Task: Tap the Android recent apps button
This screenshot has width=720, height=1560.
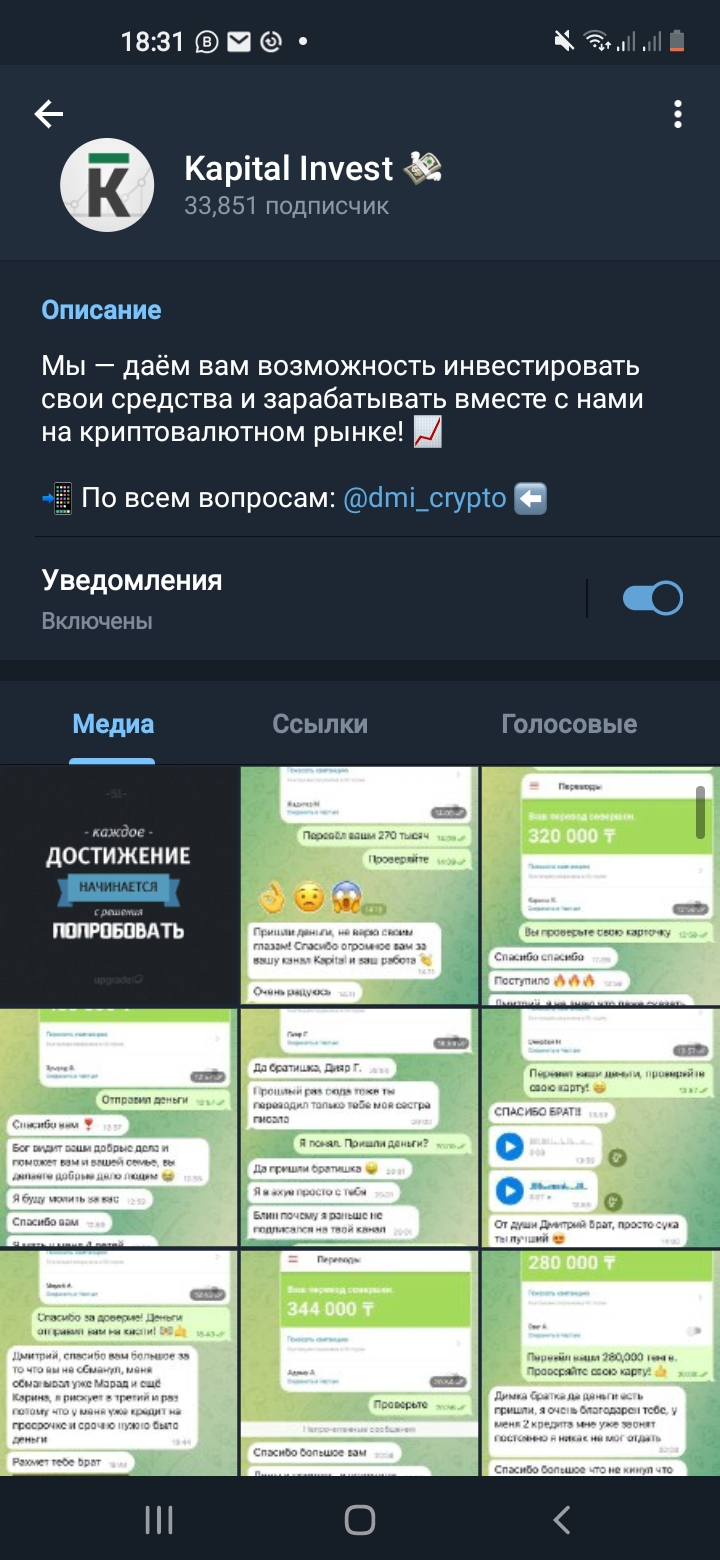Action: (x=159, y=1520)
